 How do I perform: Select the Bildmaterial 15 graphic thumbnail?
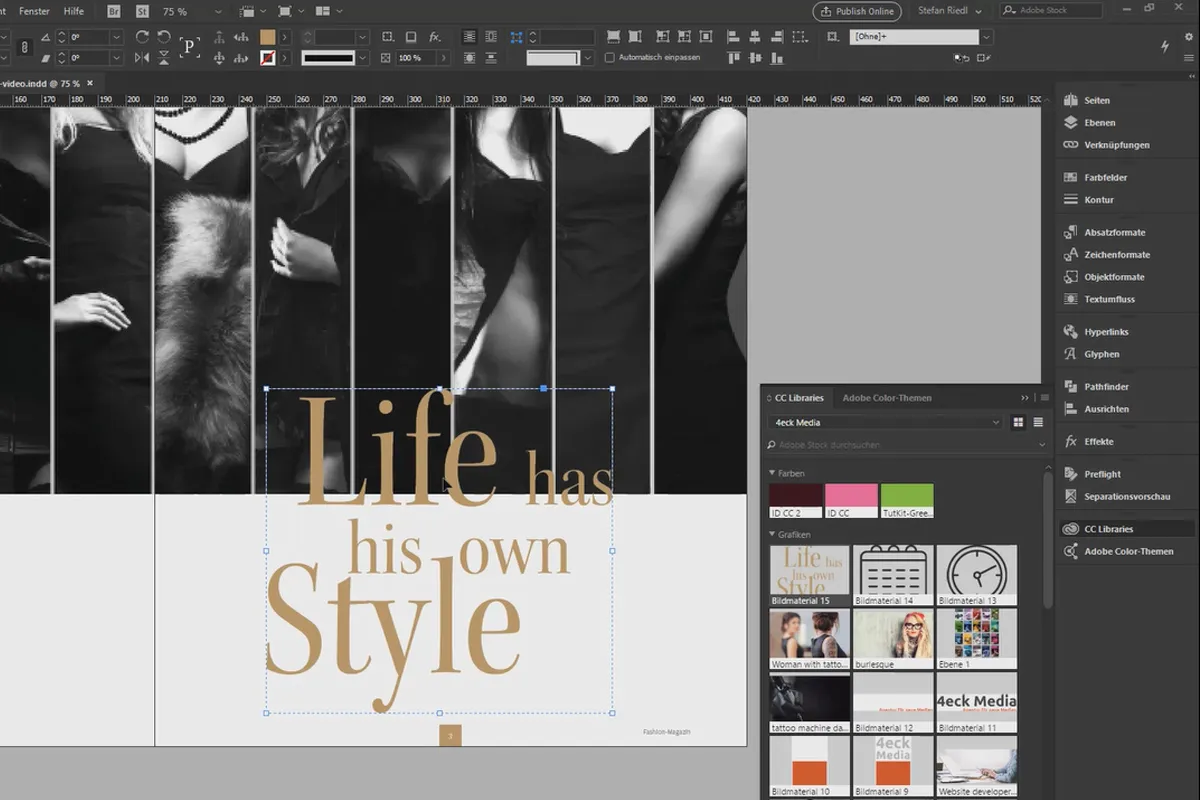(810, 575)
